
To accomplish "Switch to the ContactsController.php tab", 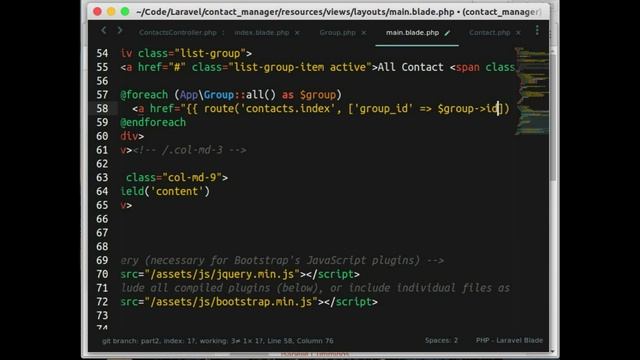I will tap(178, 33).
